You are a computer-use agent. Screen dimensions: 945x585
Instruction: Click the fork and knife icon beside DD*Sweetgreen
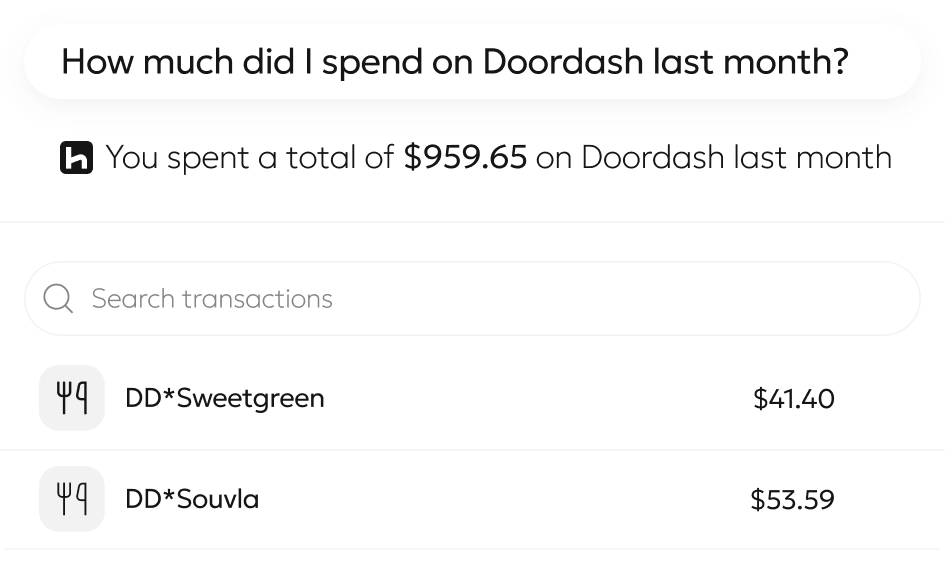[72, 398]
